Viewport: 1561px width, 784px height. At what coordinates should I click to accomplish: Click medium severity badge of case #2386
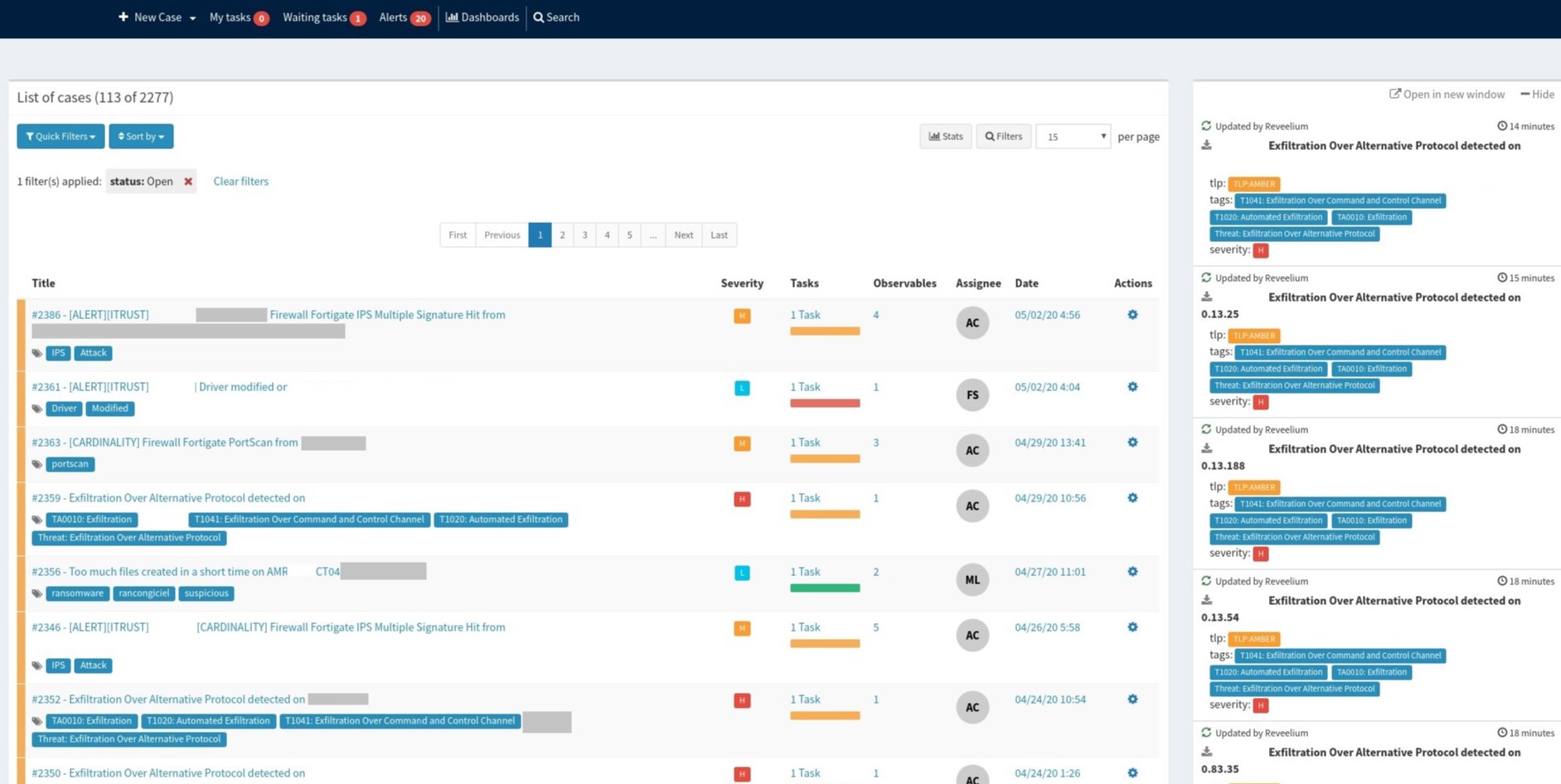(742, 316)
